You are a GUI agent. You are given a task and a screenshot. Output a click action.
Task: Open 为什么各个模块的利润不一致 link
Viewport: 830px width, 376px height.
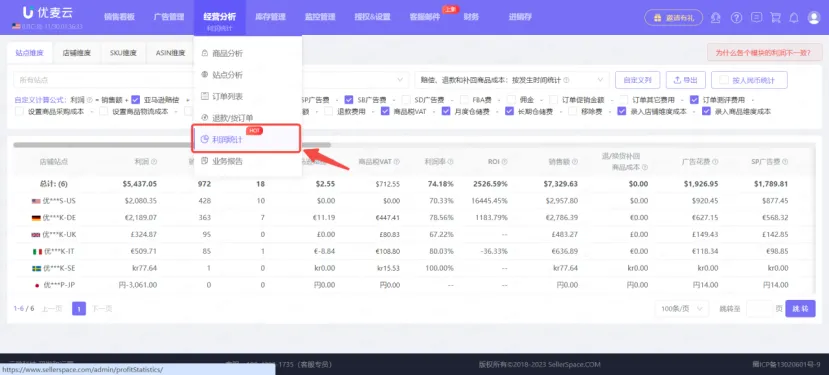point(763,53)
